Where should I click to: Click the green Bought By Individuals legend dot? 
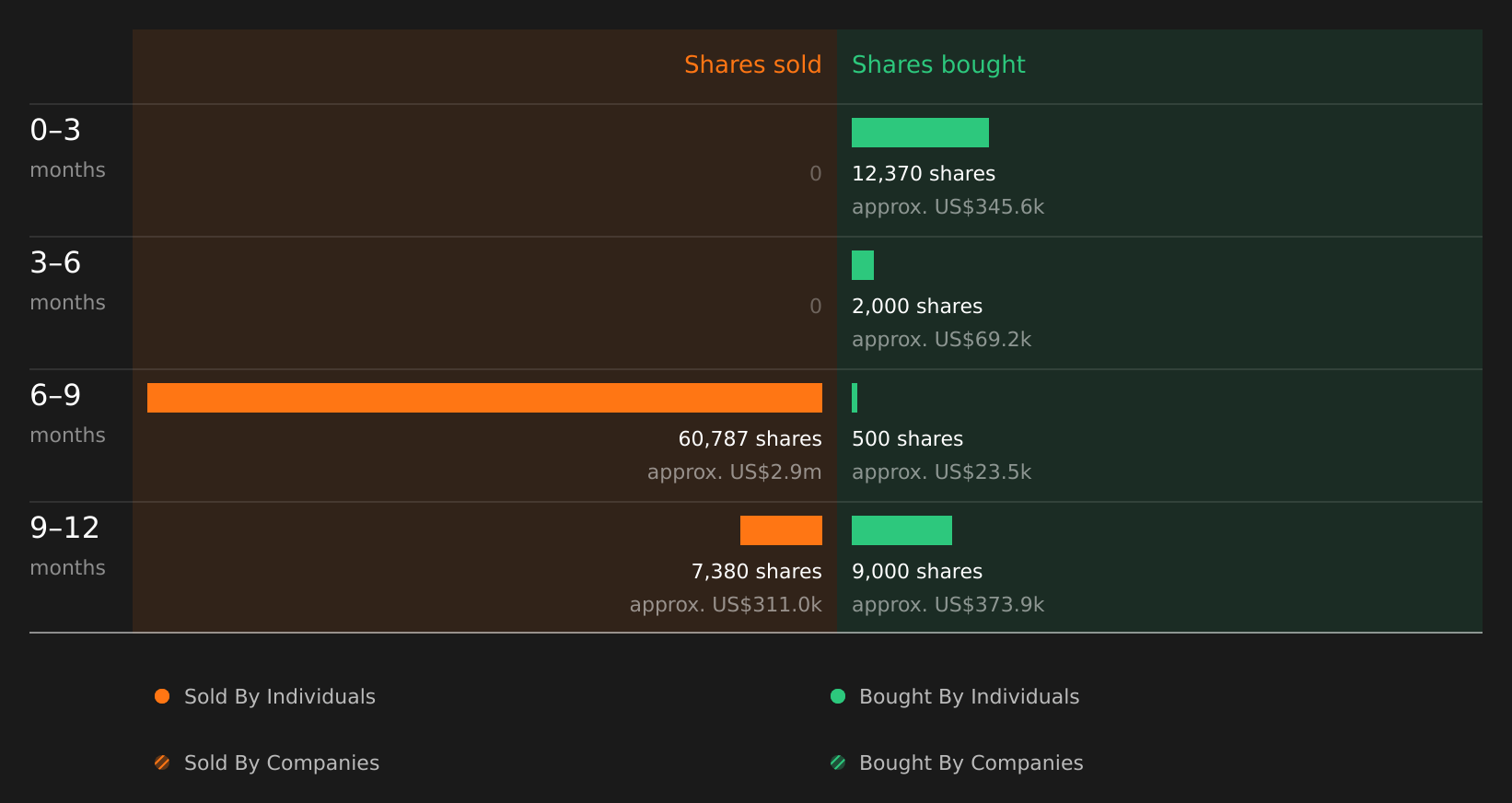coord(838,696)
